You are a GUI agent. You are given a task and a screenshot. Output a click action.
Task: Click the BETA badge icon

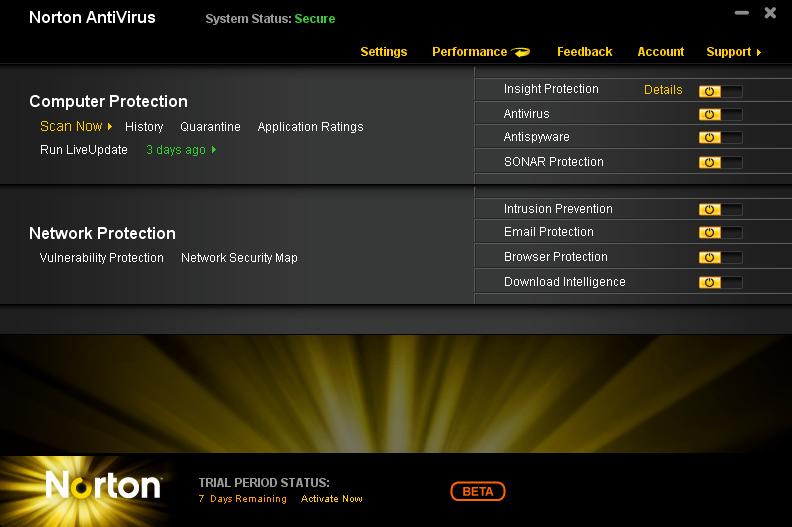coord(478,491)
